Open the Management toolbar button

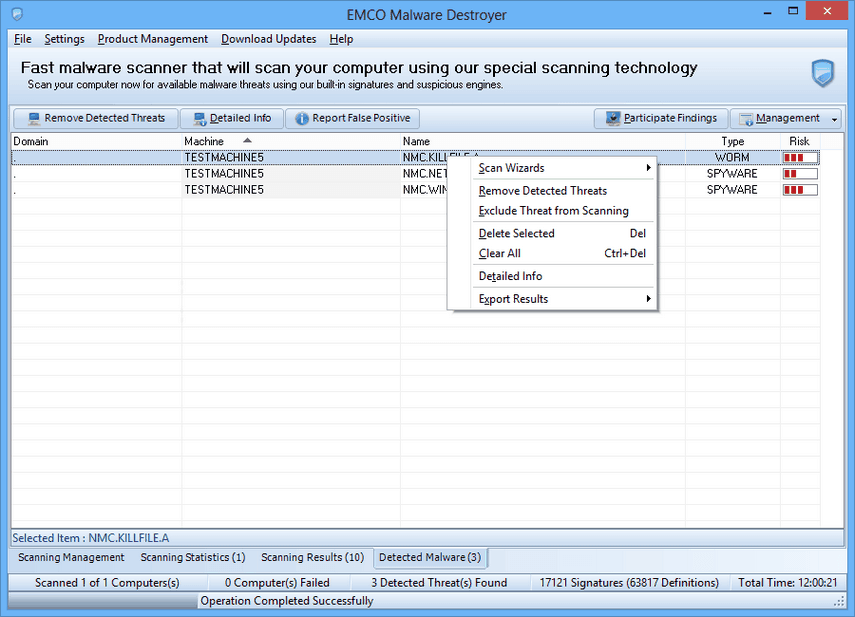pyautogui.click(x=780, y=118)
